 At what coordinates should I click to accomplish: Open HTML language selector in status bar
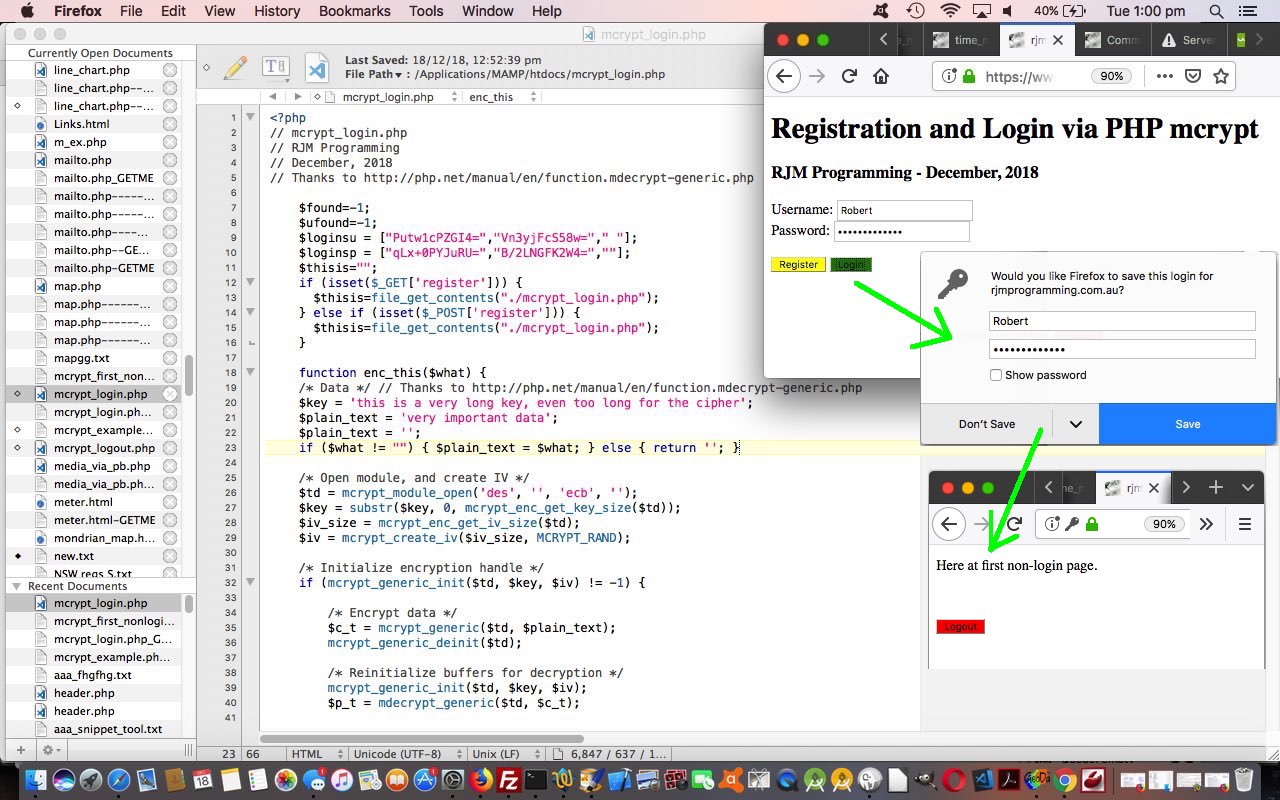[315, 754]
